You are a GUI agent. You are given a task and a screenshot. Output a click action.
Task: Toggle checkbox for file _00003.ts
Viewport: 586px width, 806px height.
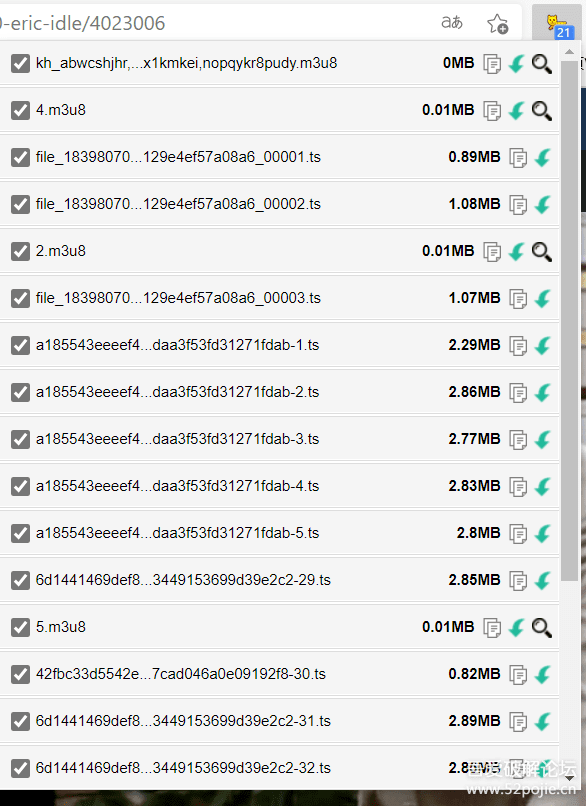point(21,299)
